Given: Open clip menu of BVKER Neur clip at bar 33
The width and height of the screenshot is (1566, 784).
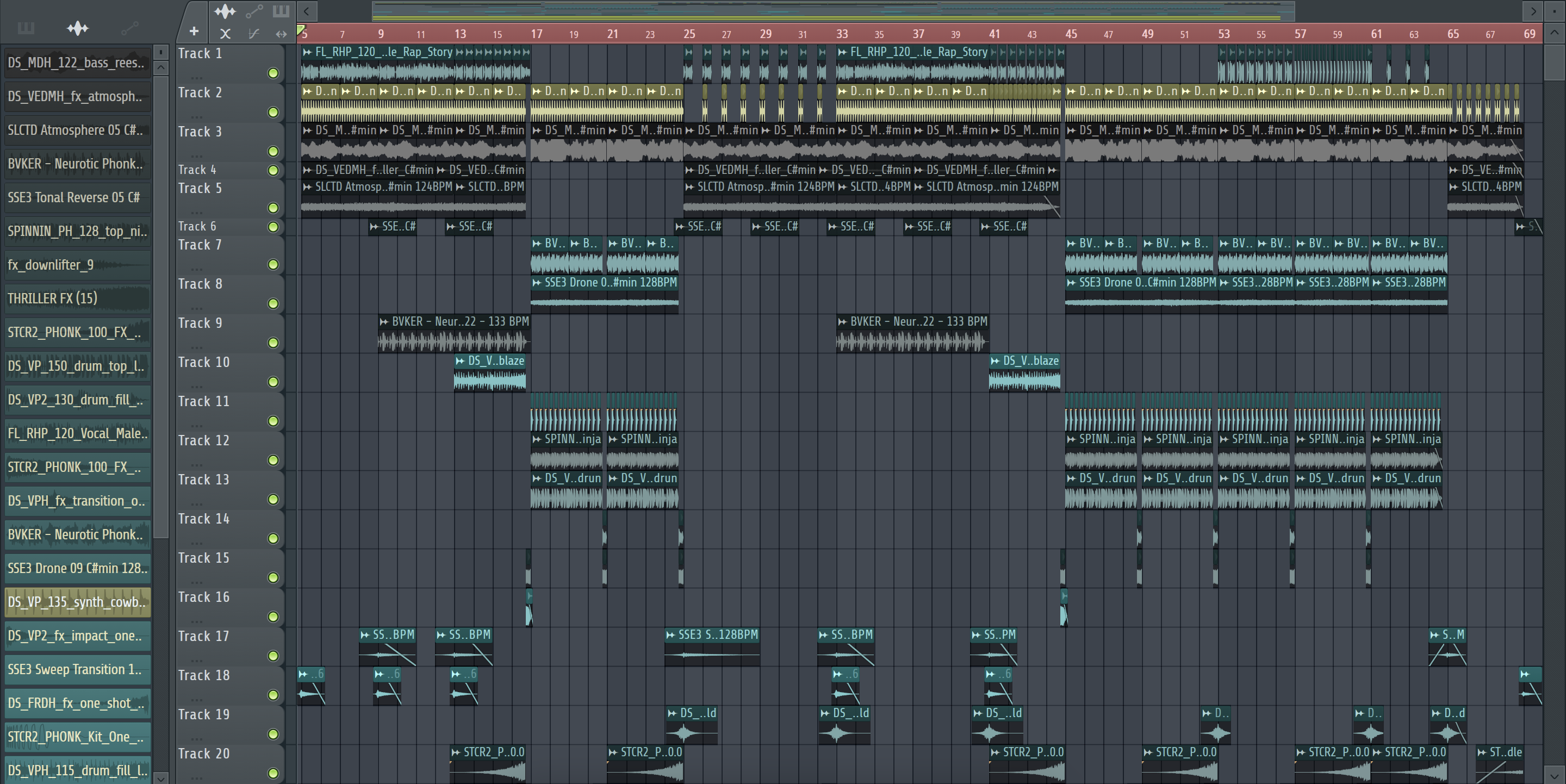Looking at the screenshot, I should [843, 321].
